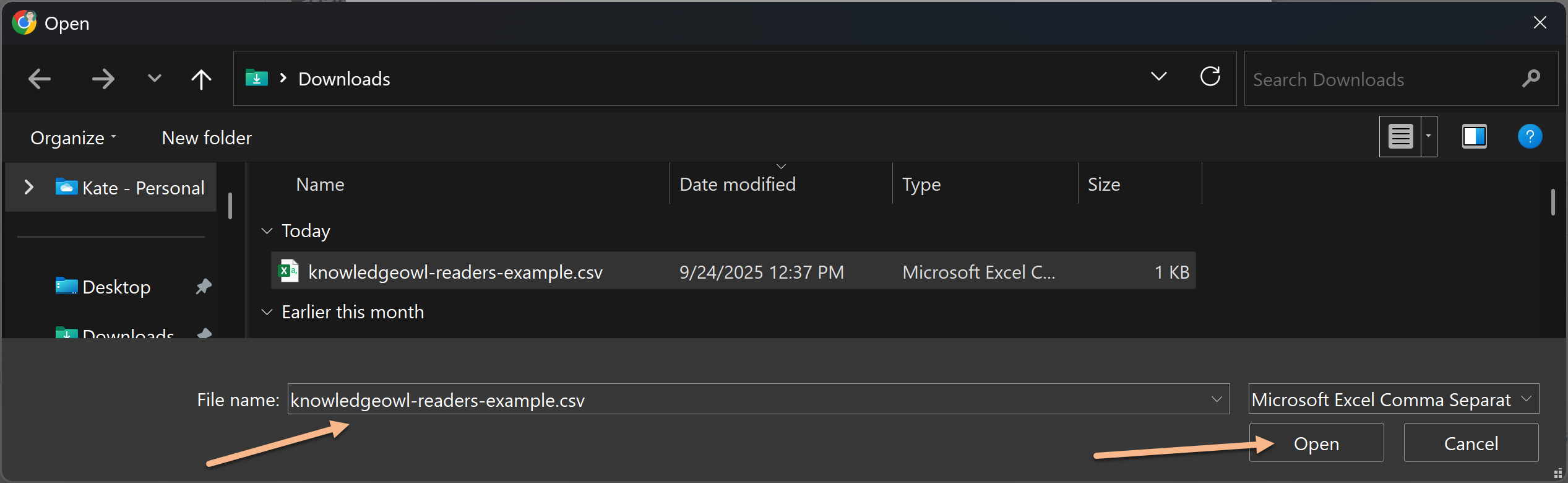Collapse the Earlier this month group
The height and width of the screenshot is (483, 1568).
click(267, 312)
